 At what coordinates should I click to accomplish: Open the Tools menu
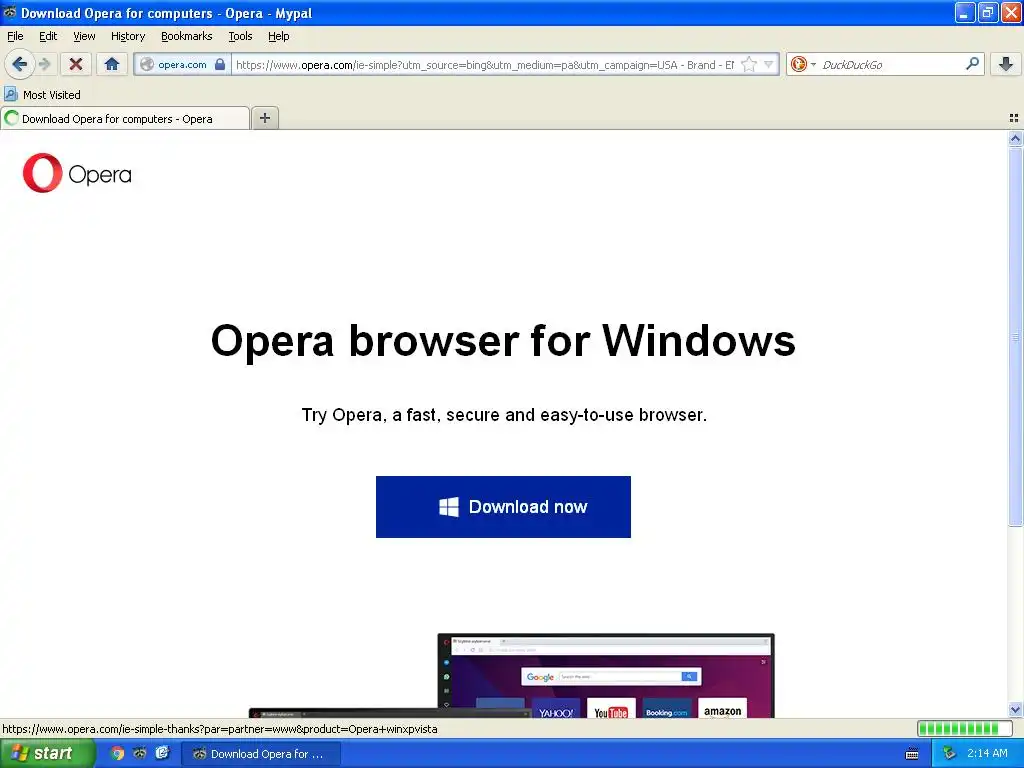pyautogui.click(x=240, y=36)
